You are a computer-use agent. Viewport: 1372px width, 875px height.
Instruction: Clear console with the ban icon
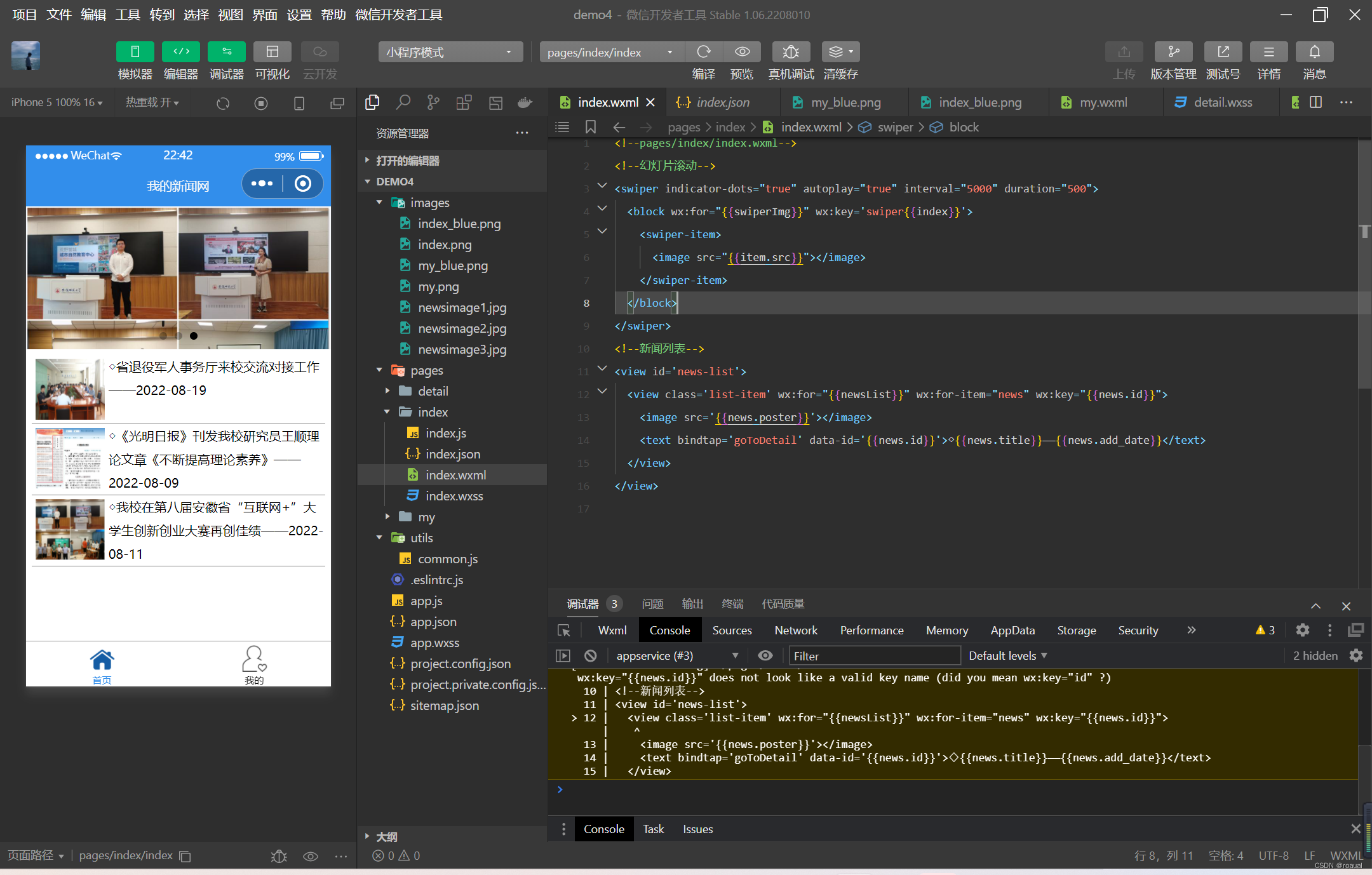coord(591,656)
